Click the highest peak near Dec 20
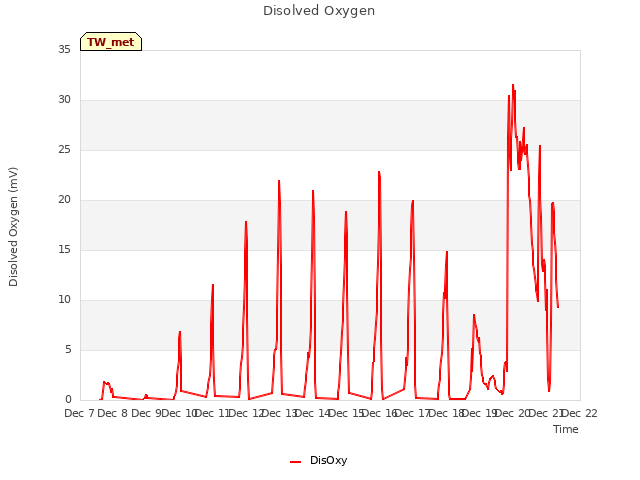640x480 pixels. point(513,85)
